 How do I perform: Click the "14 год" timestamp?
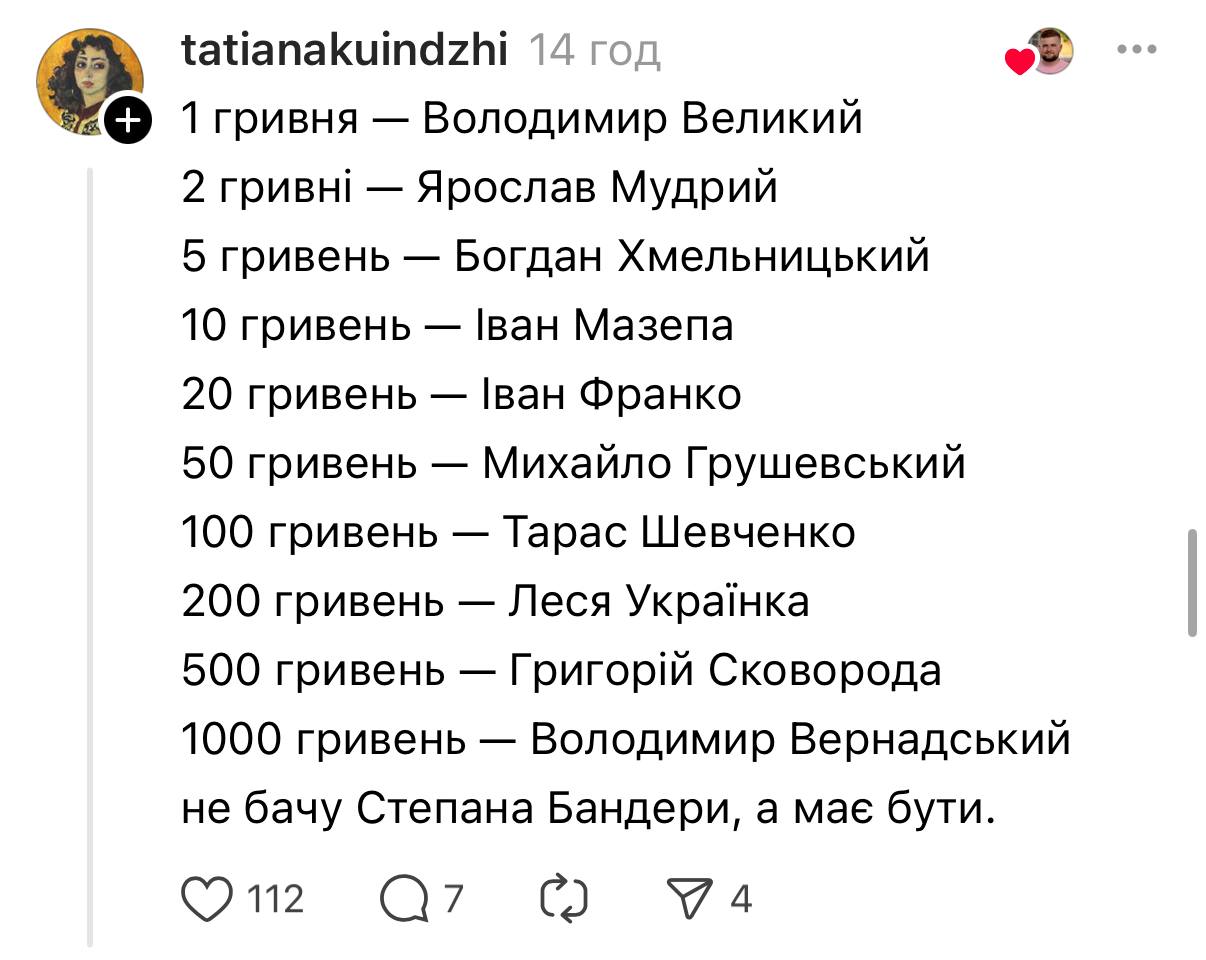pos(594,49)
